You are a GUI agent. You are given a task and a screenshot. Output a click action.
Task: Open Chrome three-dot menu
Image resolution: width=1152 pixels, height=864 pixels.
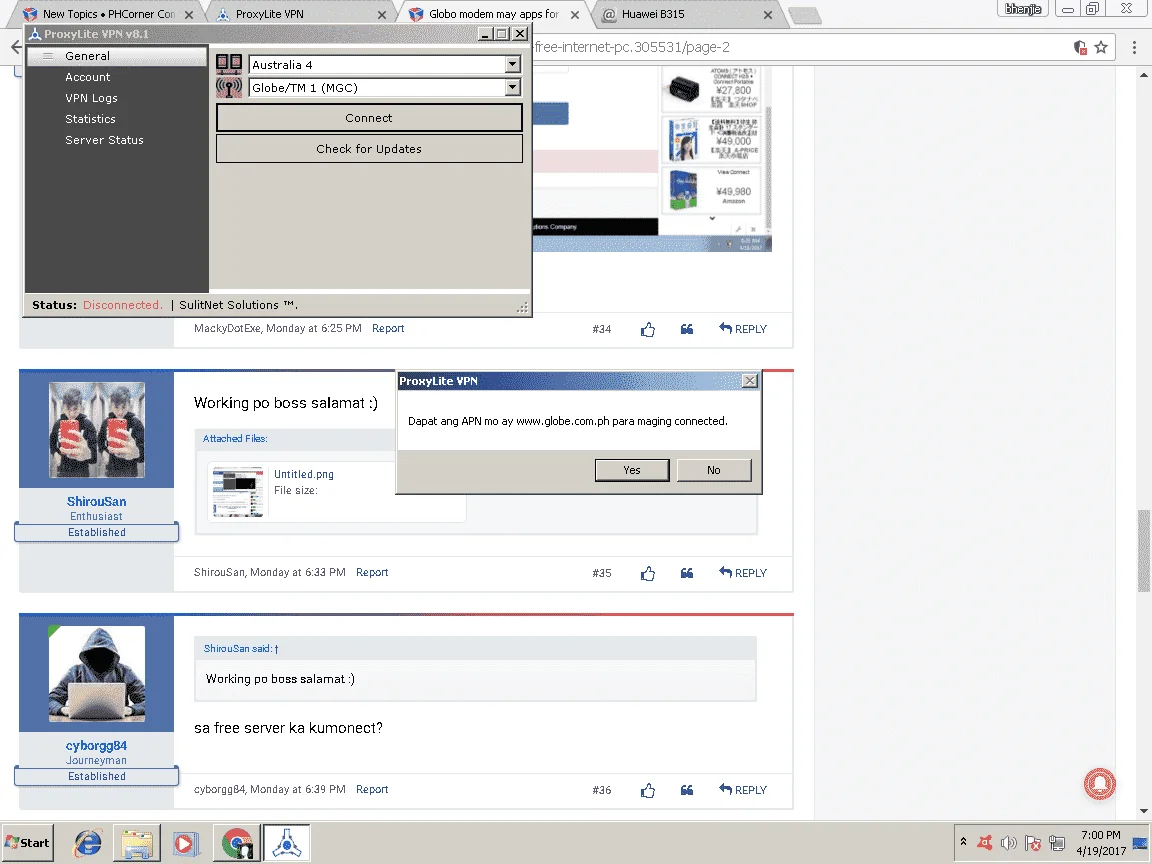[x=1134, y=47]
